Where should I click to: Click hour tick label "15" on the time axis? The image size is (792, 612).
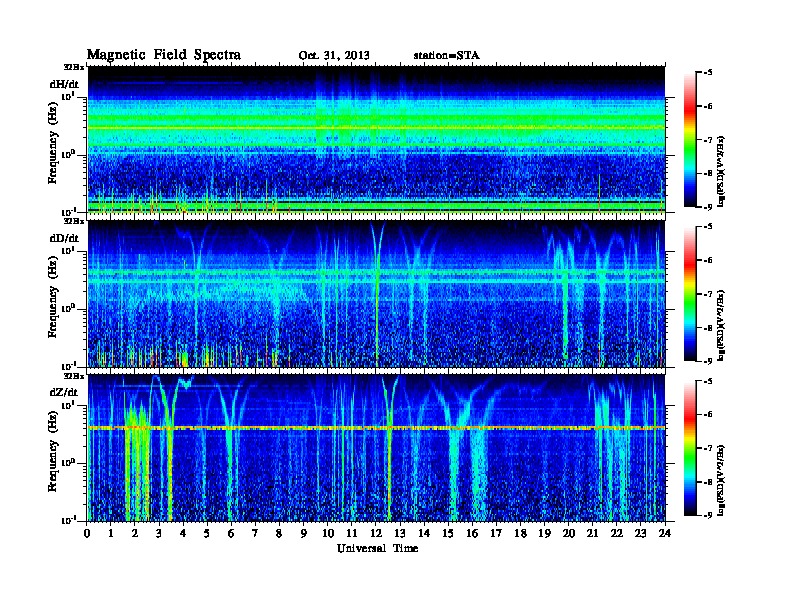pos(448,534)
